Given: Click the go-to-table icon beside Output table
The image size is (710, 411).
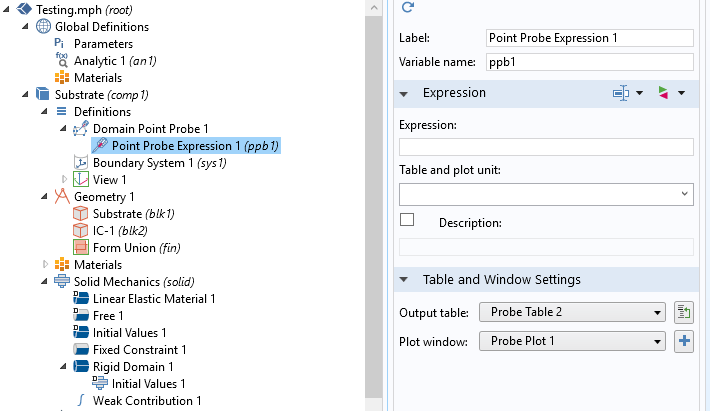Looking at the screenshot, I should click(685, 312).
